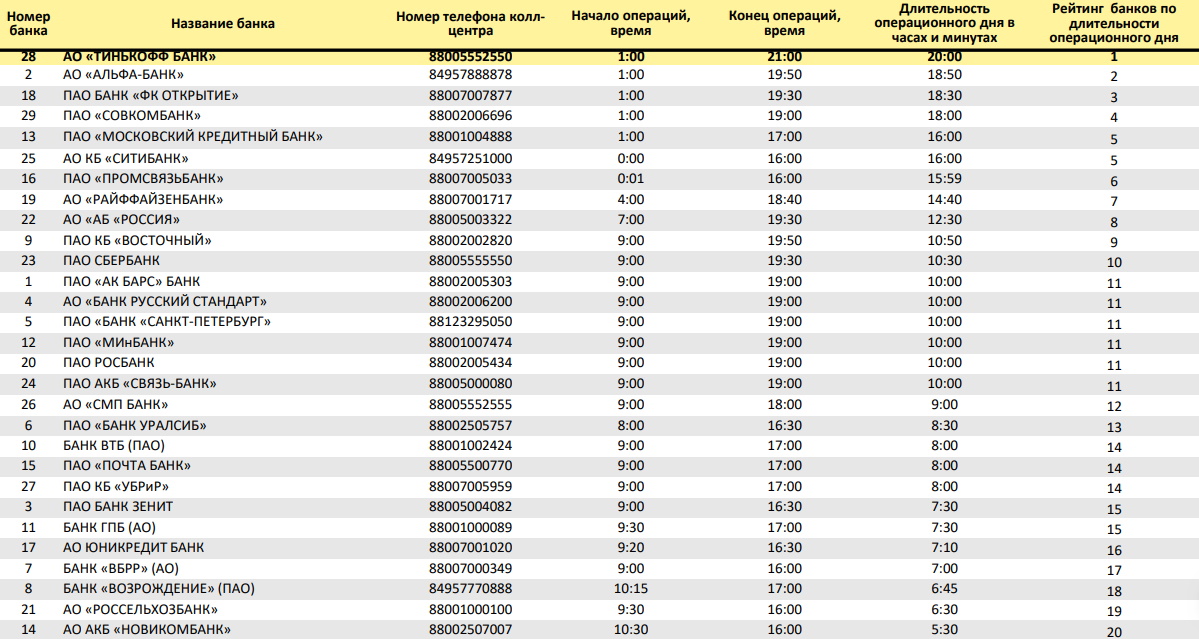Select ПАО «МОСКОВСКИЙ КРЕДИТНЫЙ БАНК» cell

[192, 137]
